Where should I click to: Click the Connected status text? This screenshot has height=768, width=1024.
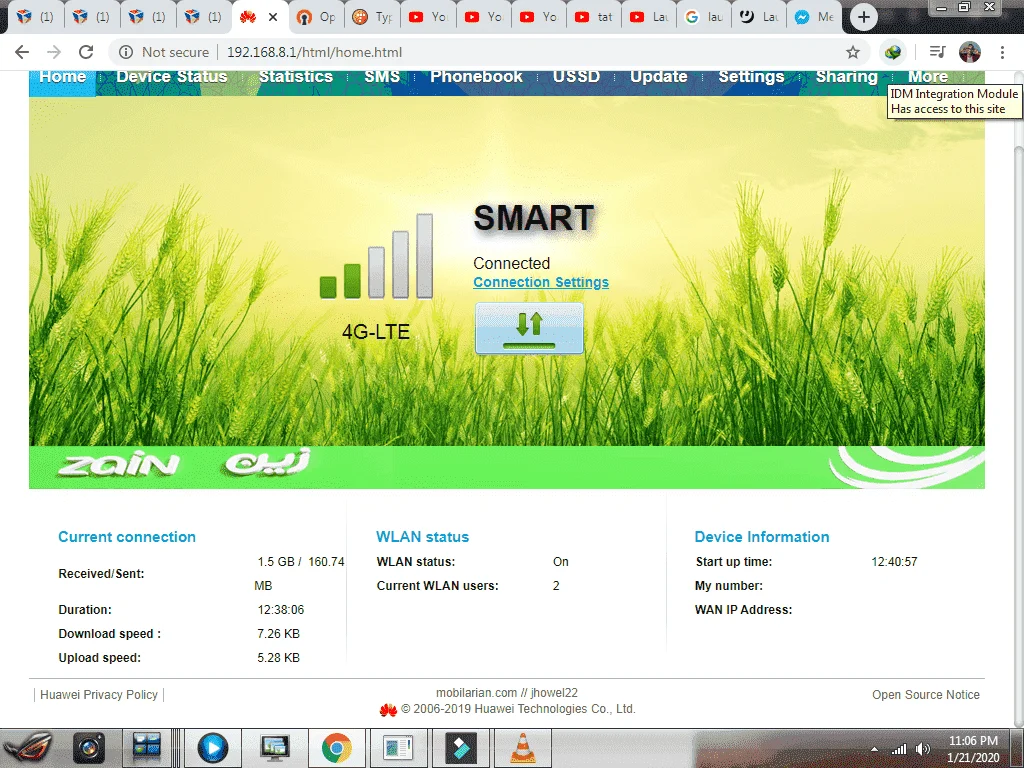point(511,263)
